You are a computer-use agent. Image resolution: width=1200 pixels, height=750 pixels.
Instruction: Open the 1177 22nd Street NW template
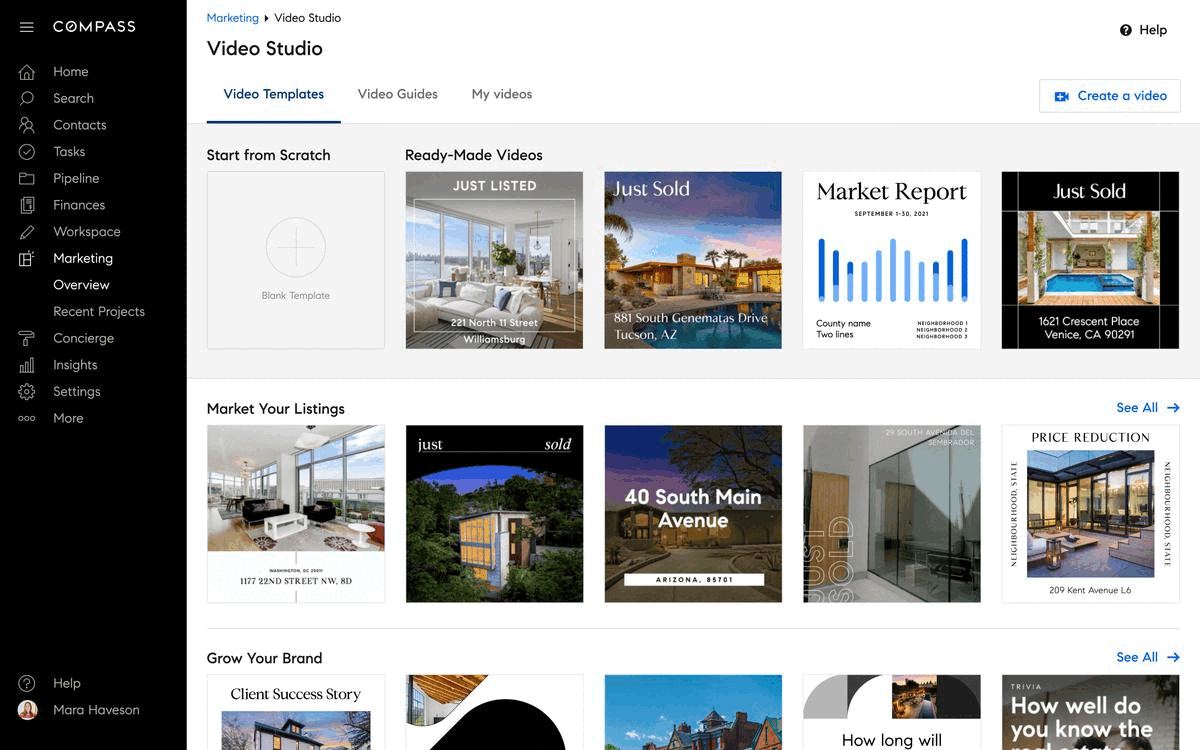296,514
